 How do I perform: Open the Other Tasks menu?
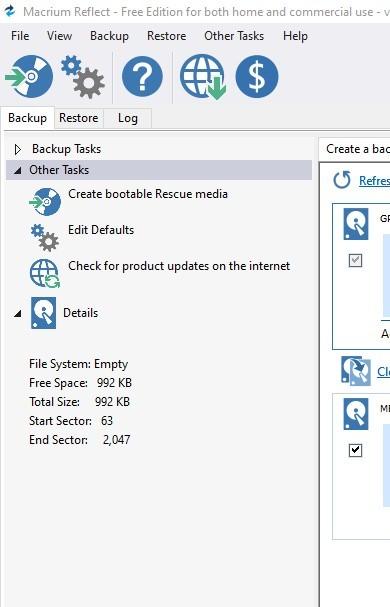pyautogui.click(x=234, y=36)
